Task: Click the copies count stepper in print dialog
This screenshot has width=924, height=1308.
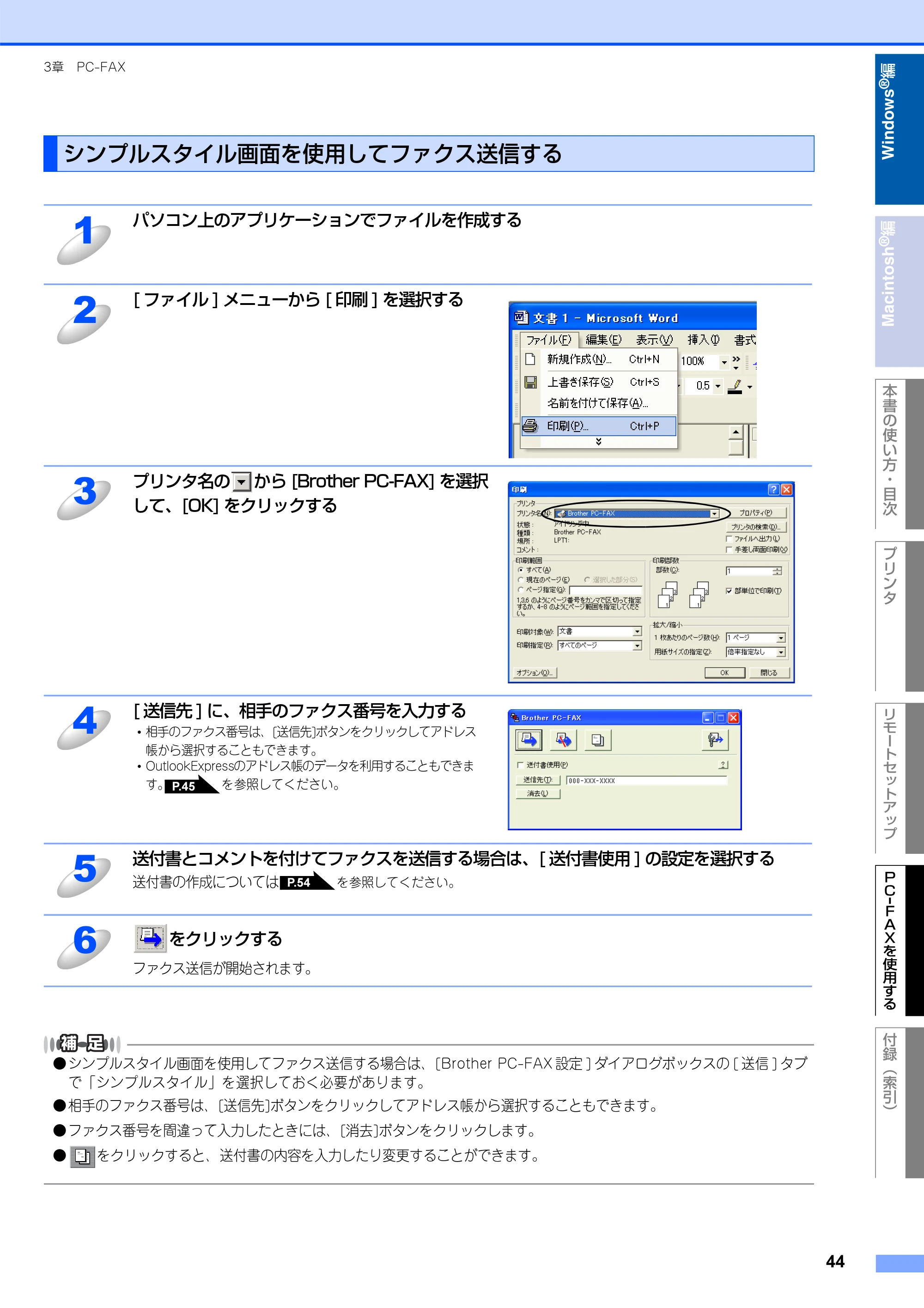Action: click(x=777, y=571)
